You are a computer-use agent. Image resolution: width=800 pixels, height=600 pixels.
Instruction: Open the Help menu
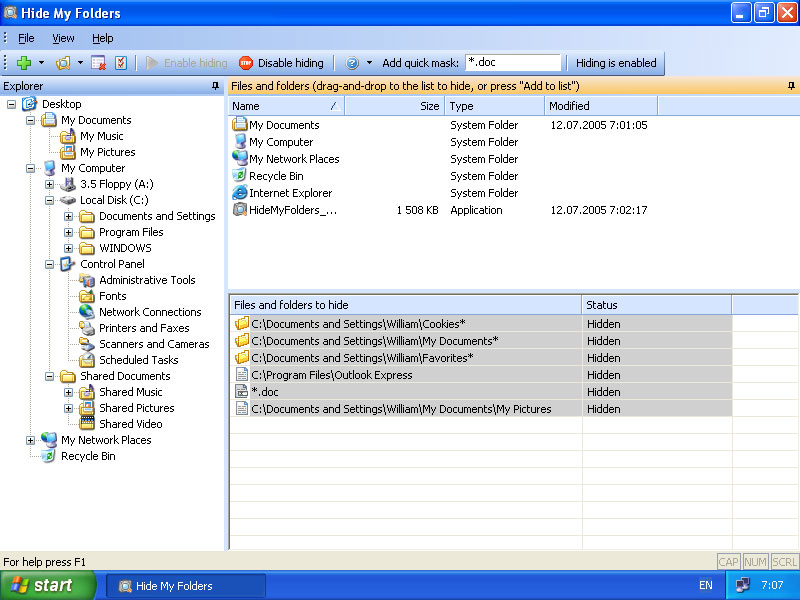[103, 38]
